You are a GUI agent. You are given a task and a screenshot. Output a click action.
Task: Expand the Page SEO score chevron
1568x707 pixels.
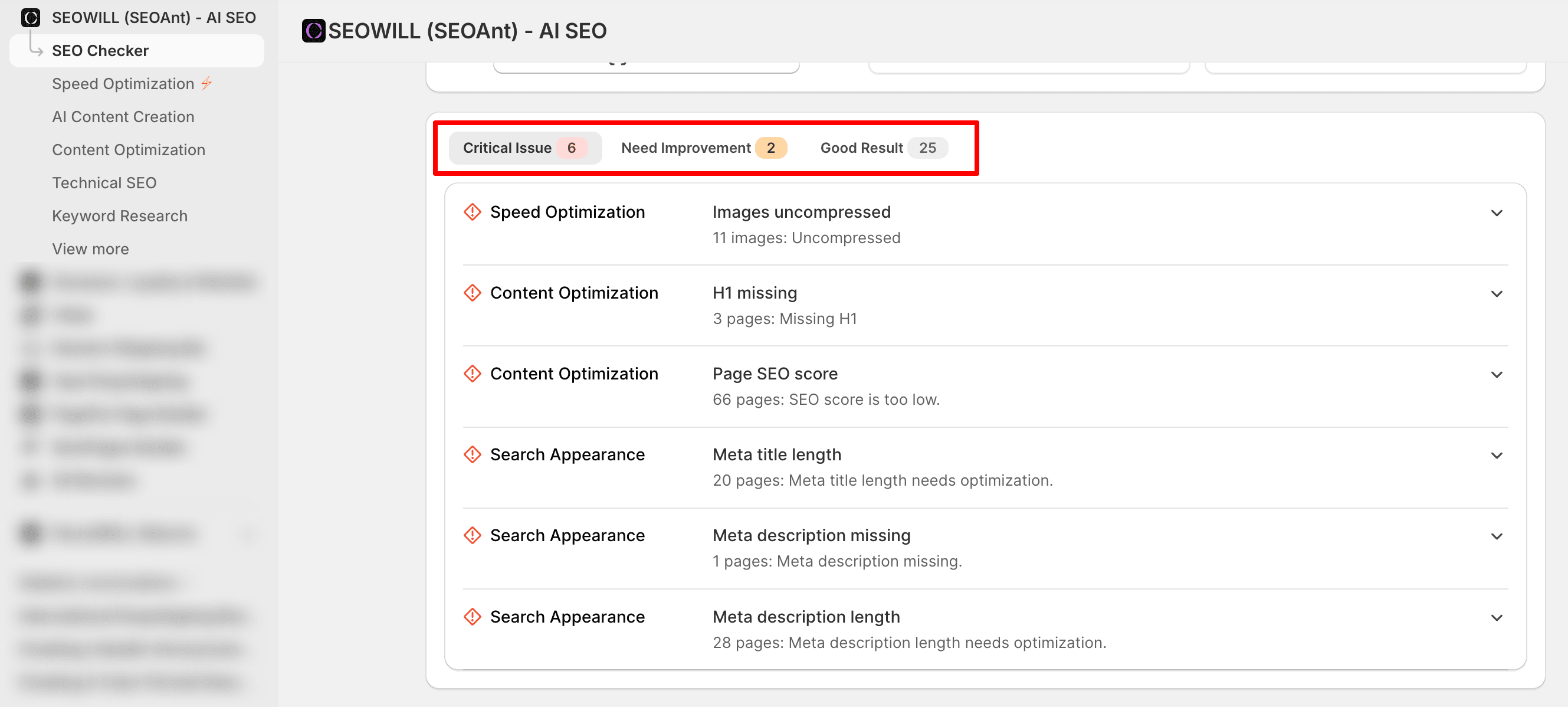click(1497, 375)
